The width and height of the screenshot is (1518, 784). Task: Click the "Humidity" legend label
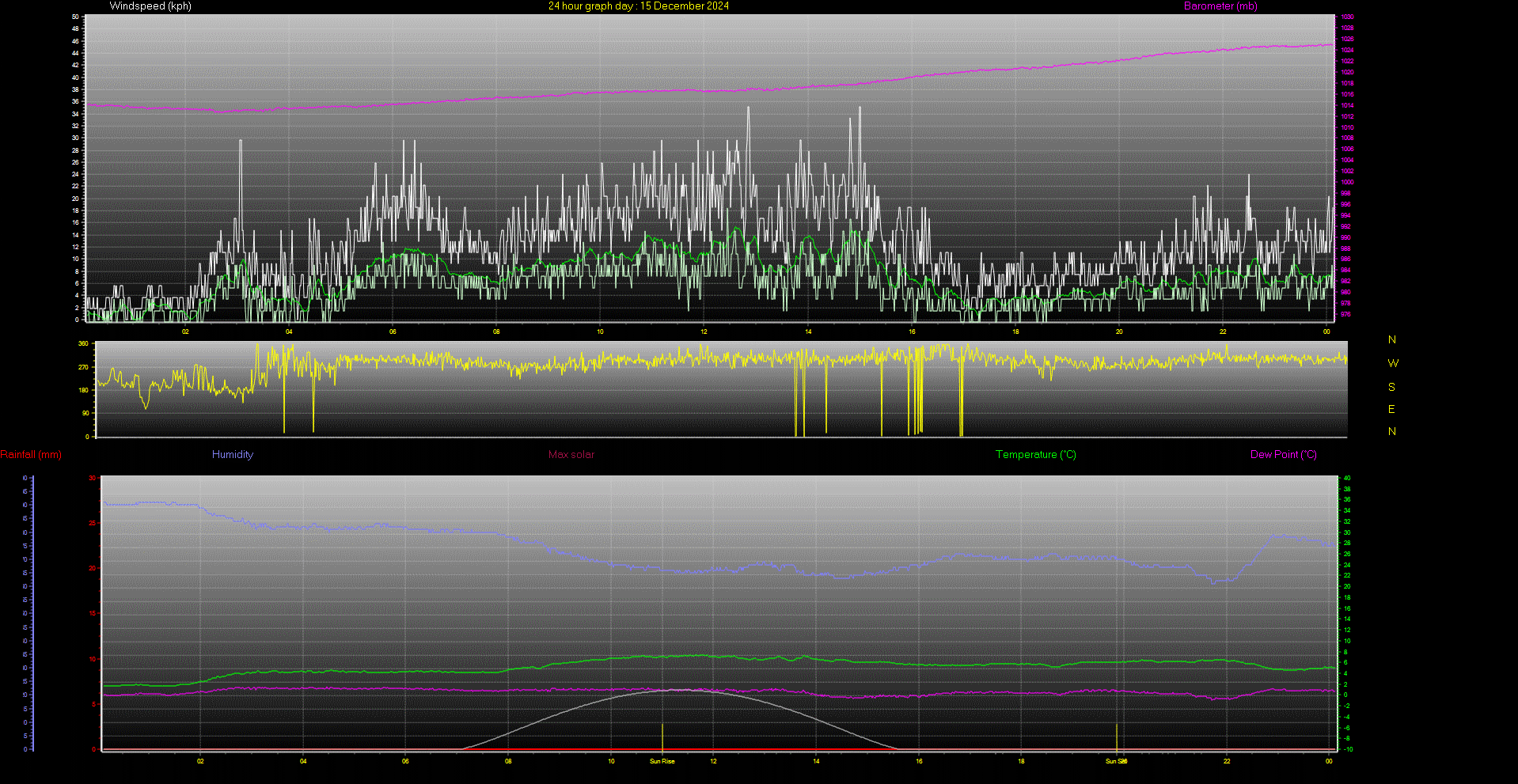233,455
